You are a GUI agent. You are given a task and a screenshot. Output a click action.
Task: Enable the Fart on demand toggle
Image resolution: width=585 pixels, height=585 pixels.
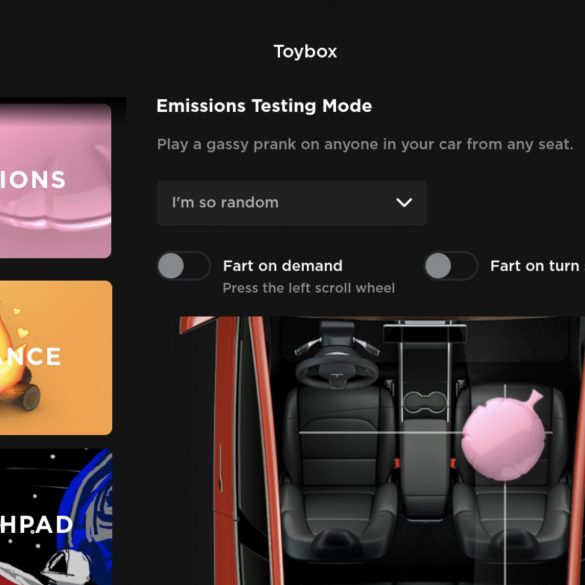(x=183, y=266)
